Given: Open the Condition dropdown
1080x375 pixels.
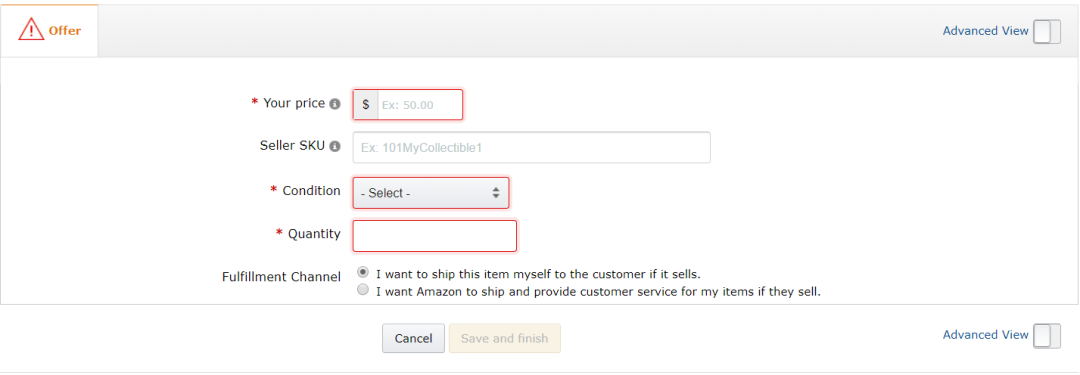Looking at the screenshot, I should [x=431, y=193].
